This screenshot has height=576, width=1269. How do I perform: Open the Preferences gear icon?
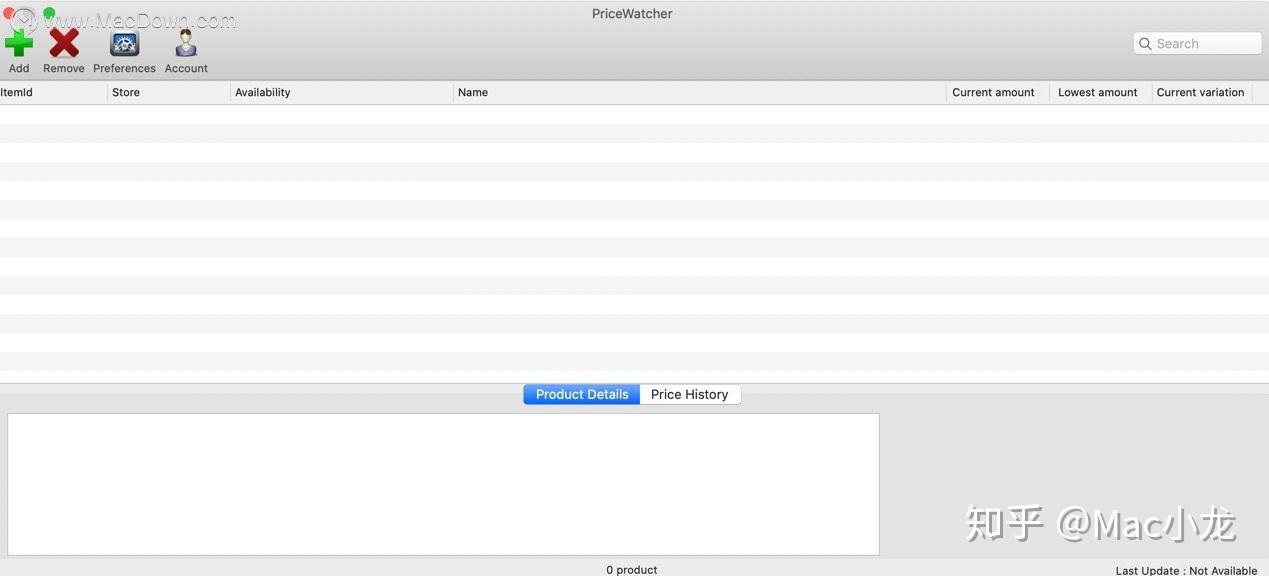(124, 42)
